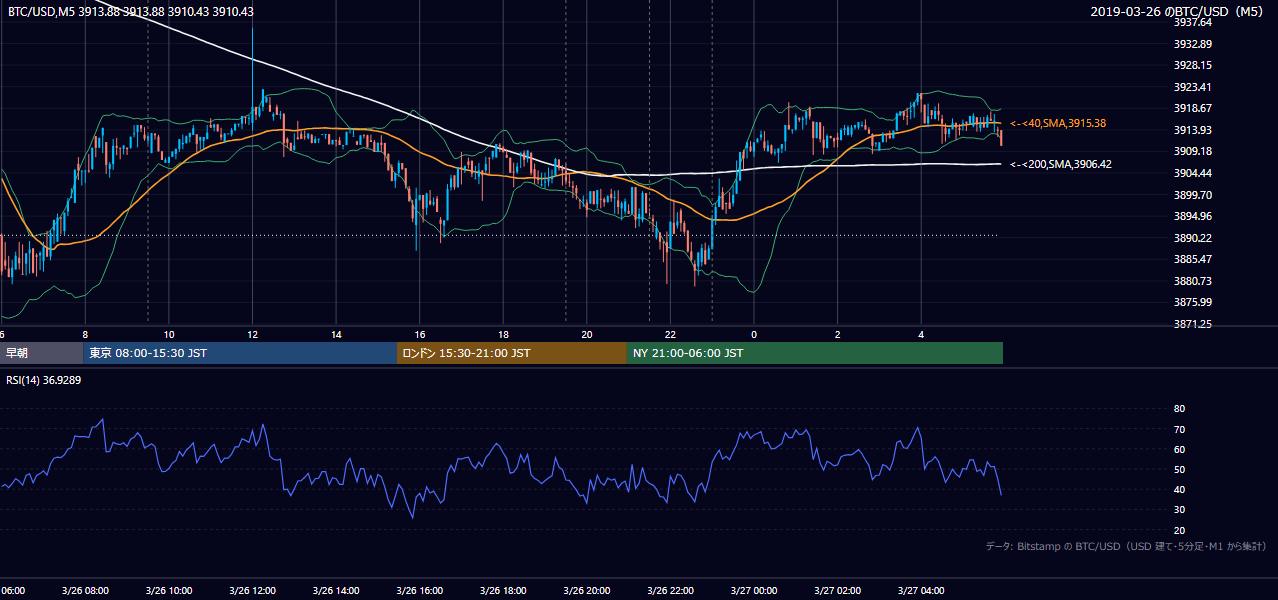Click the RSI(14) 36.9289 indicator label

(x=44, y=380)
